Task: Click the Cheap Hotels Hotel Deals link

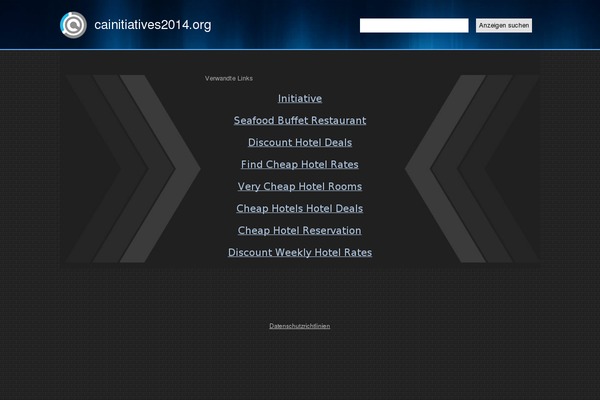Action: coord(299,208)
